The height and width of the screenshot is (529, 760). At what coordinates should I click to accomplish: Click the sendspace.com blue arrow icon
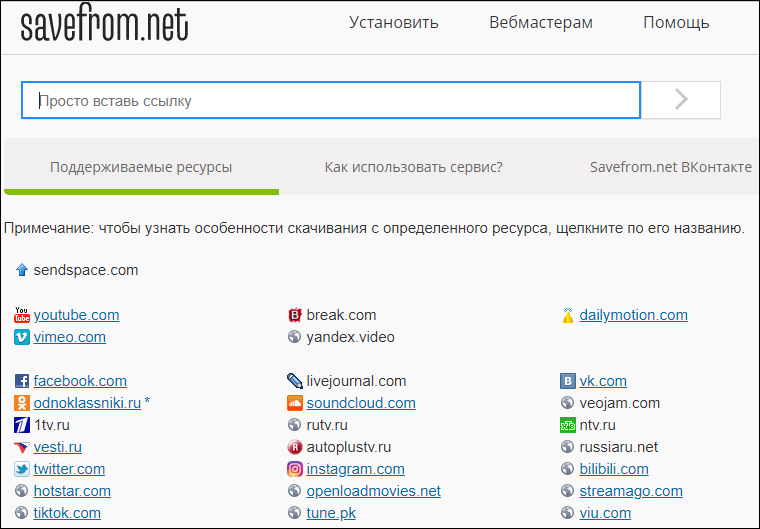click(22, 270)
